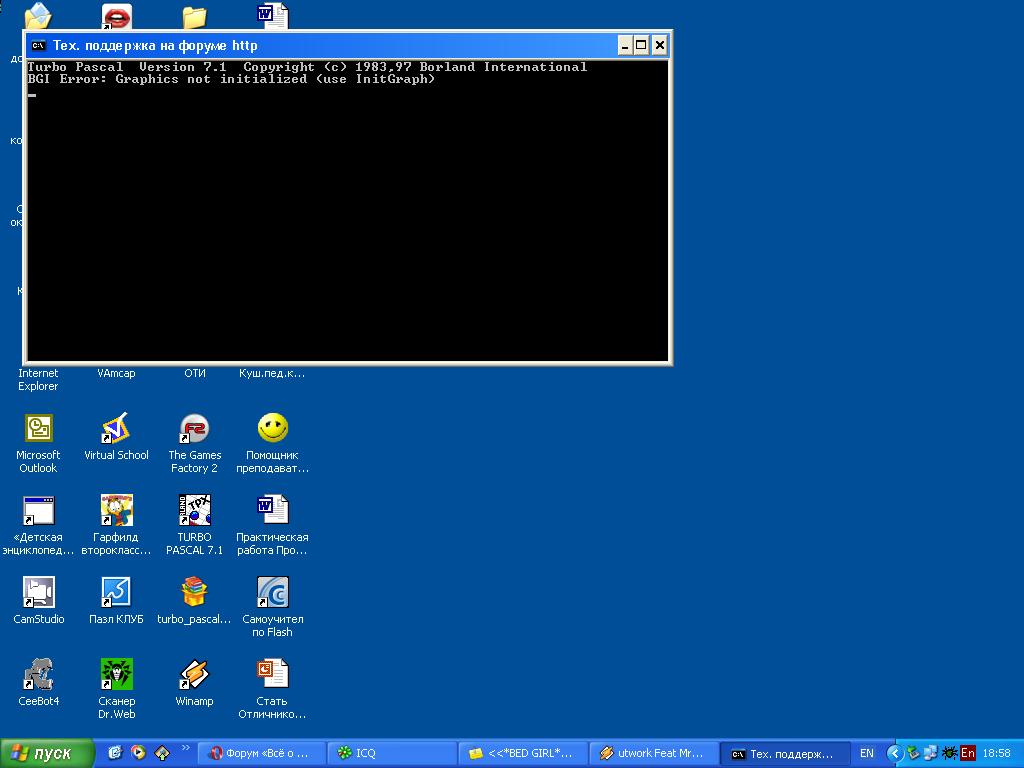Switch to the Форум «Всё о ...» taskbar button
This screenshot has height=768, width=1024.
(263, 753)
